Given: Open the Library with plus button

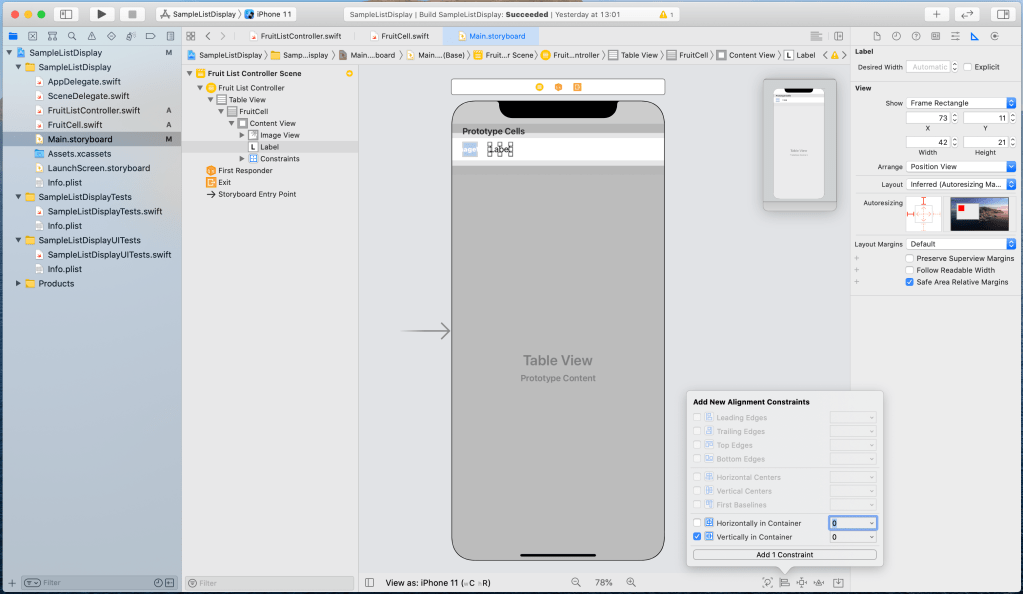Looking at the screenshot, I should click(x=936, y=14).
